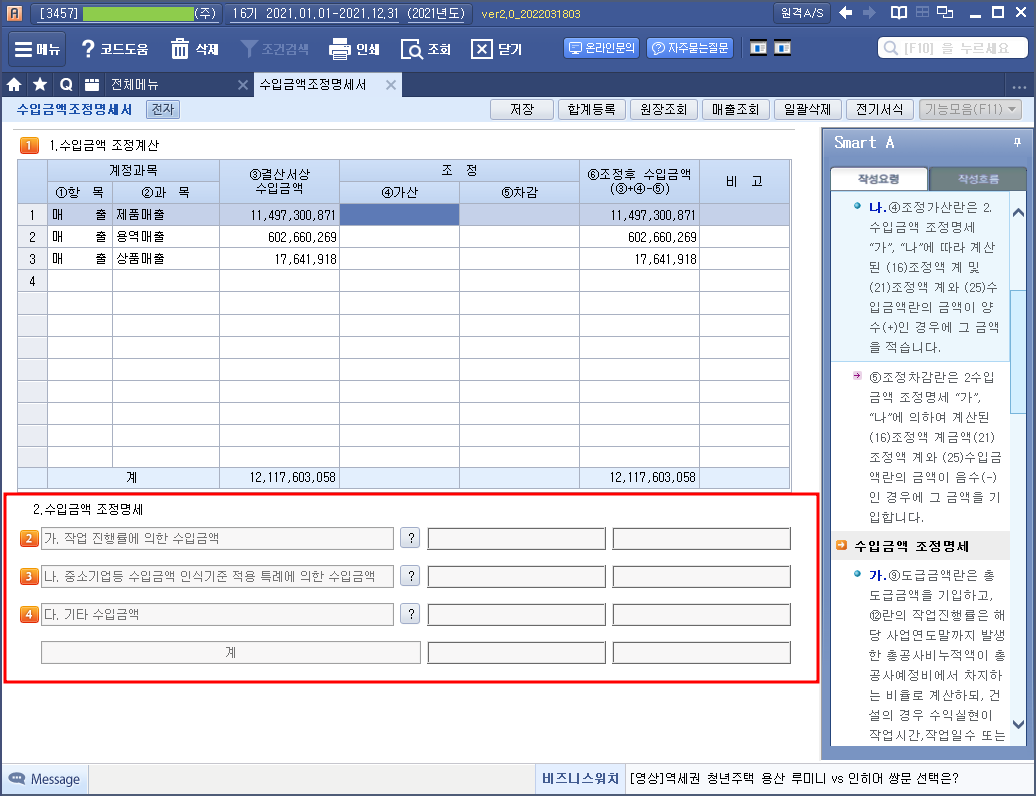Select the ⑤차감 cell for 용역매출 row
The height and width of the screenshot is (796, 1036).
point(519,236)
